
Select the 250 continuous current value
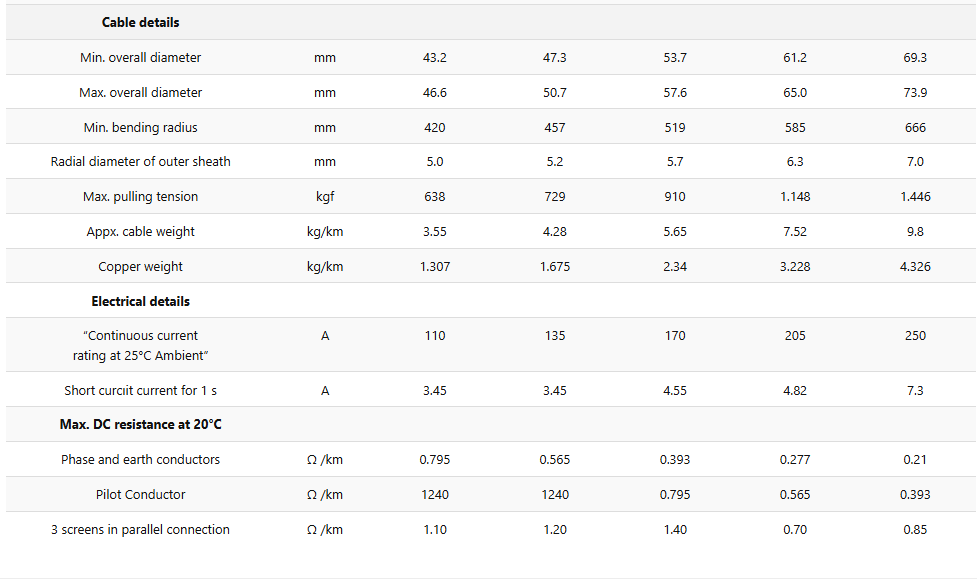[x=915, y=336]
